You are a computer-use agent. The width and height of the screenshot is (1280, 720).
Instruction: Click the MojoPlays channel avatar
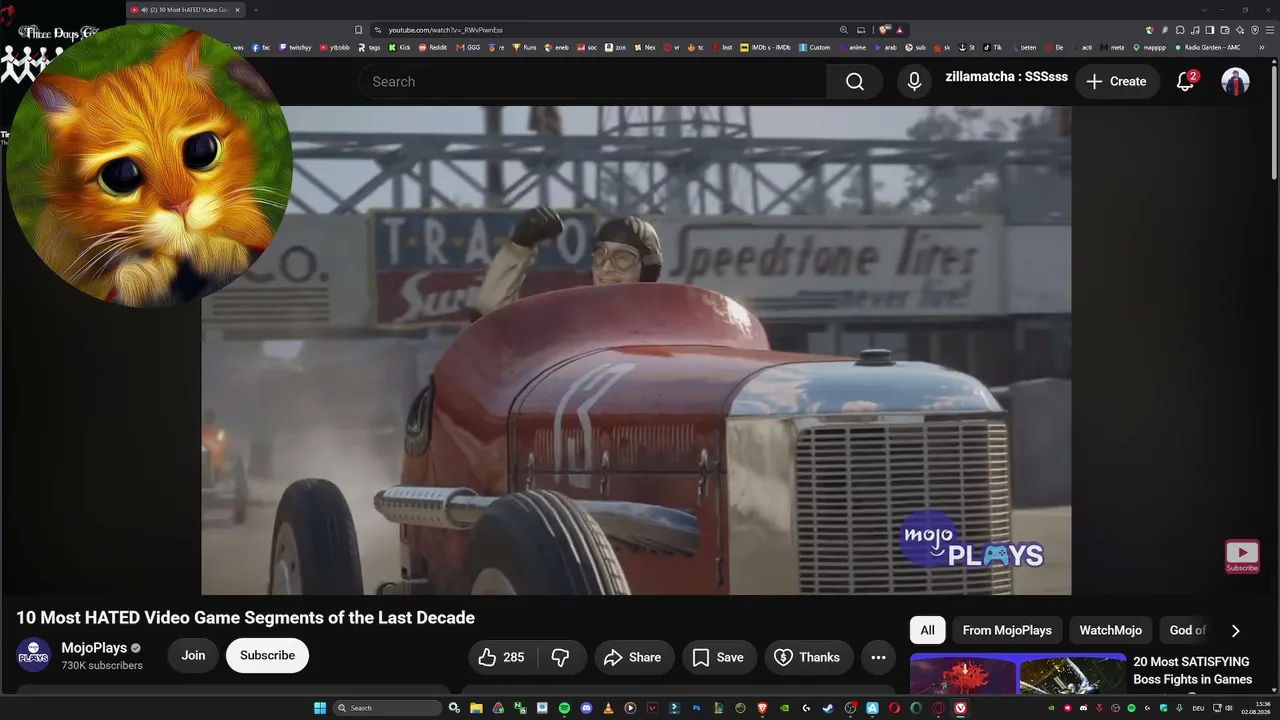[33, 655]
